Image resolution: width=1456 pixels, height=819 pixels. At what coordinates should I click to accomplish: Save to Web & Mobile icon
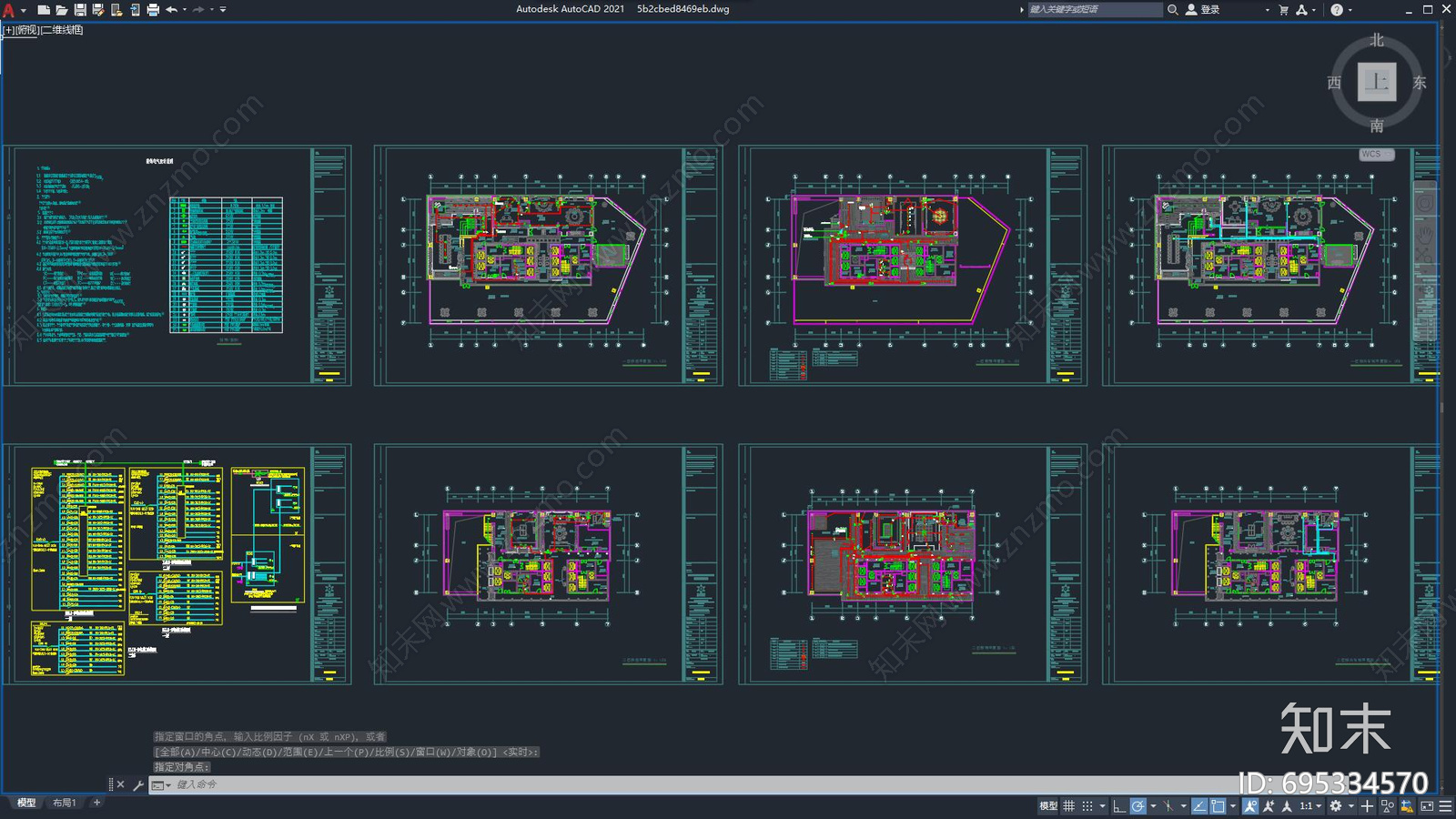136,10
